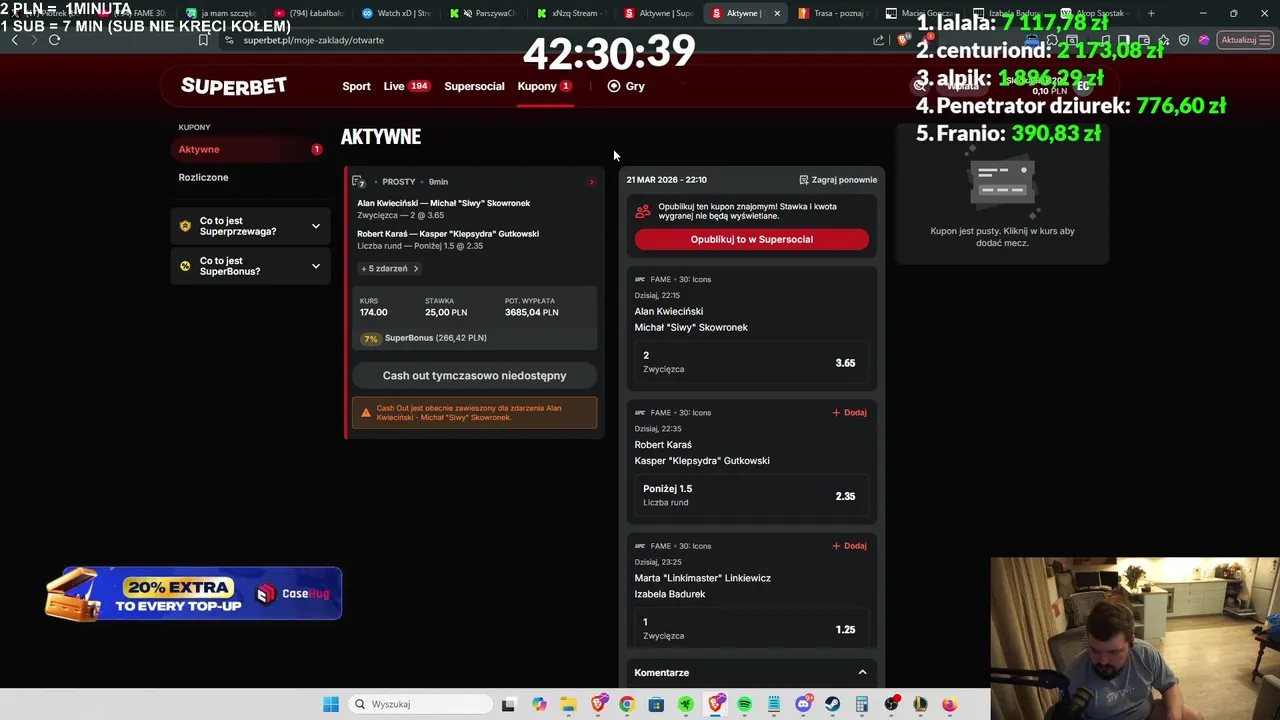Select odds 3.65 for Kwieciński vs Skowronek

point(751,362)
